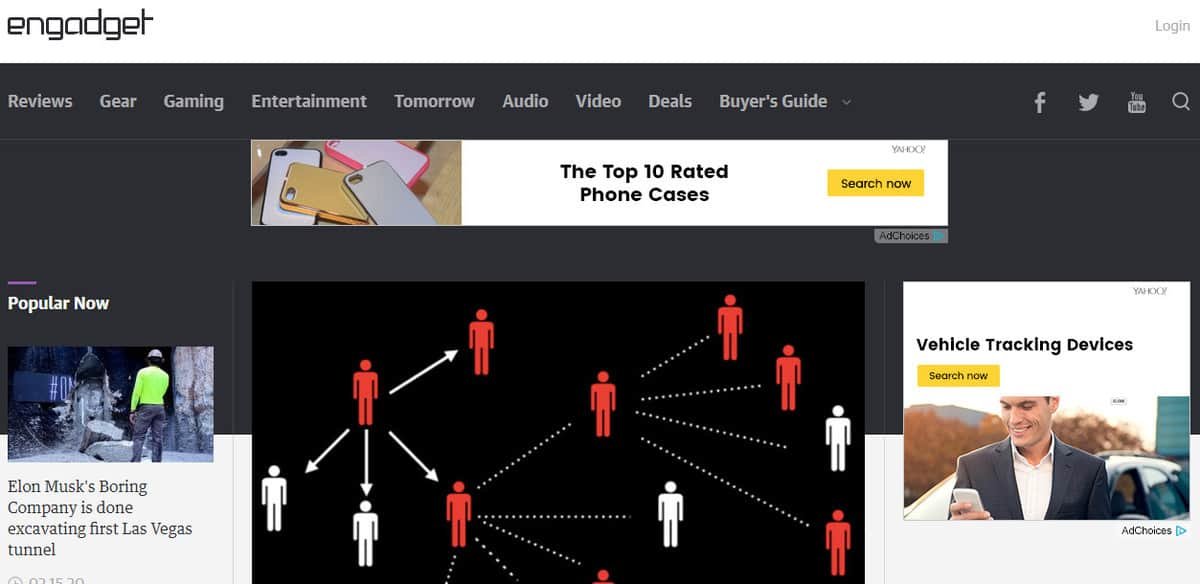
Task: Select the Gaming navigation item
Action: point(194,101)
